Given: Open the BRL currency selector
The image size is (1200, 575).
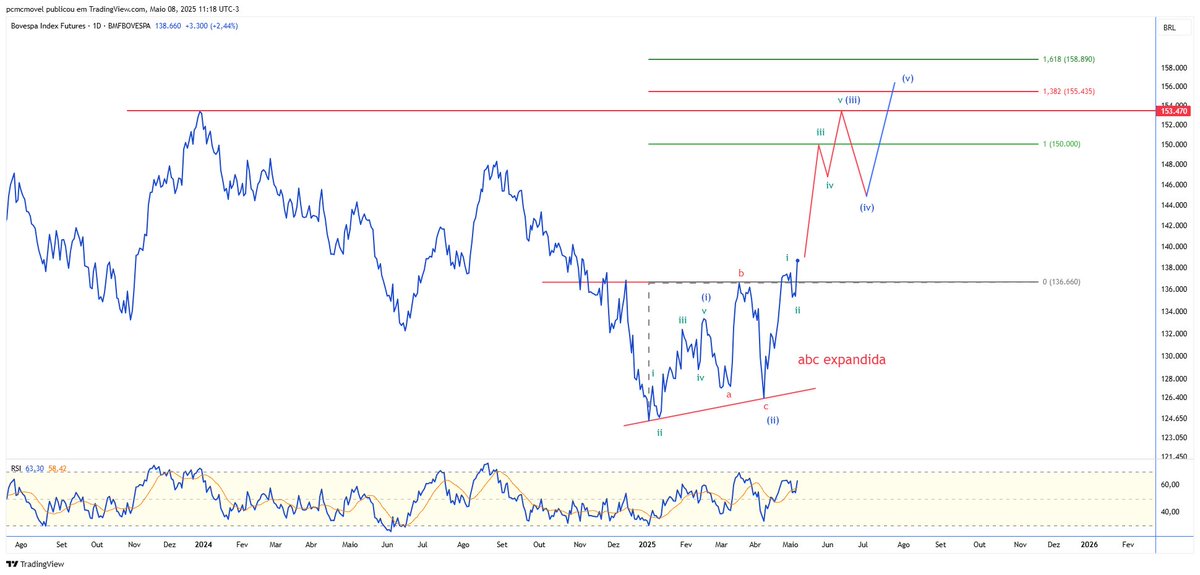Looking at the screenshot, I should point(1170,28).
